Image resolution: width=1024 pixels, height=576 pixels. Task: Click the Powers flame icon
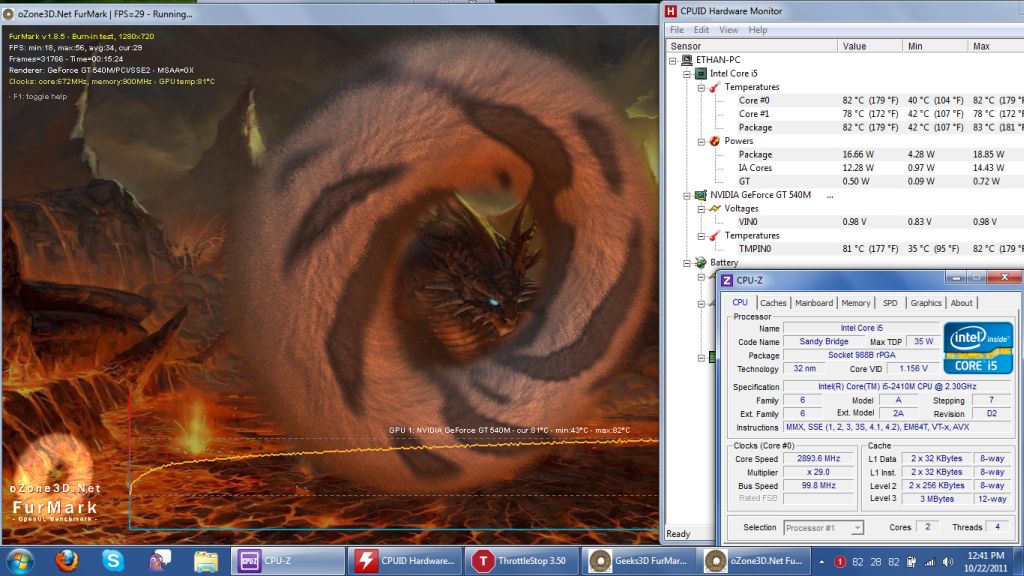point(714,141)
